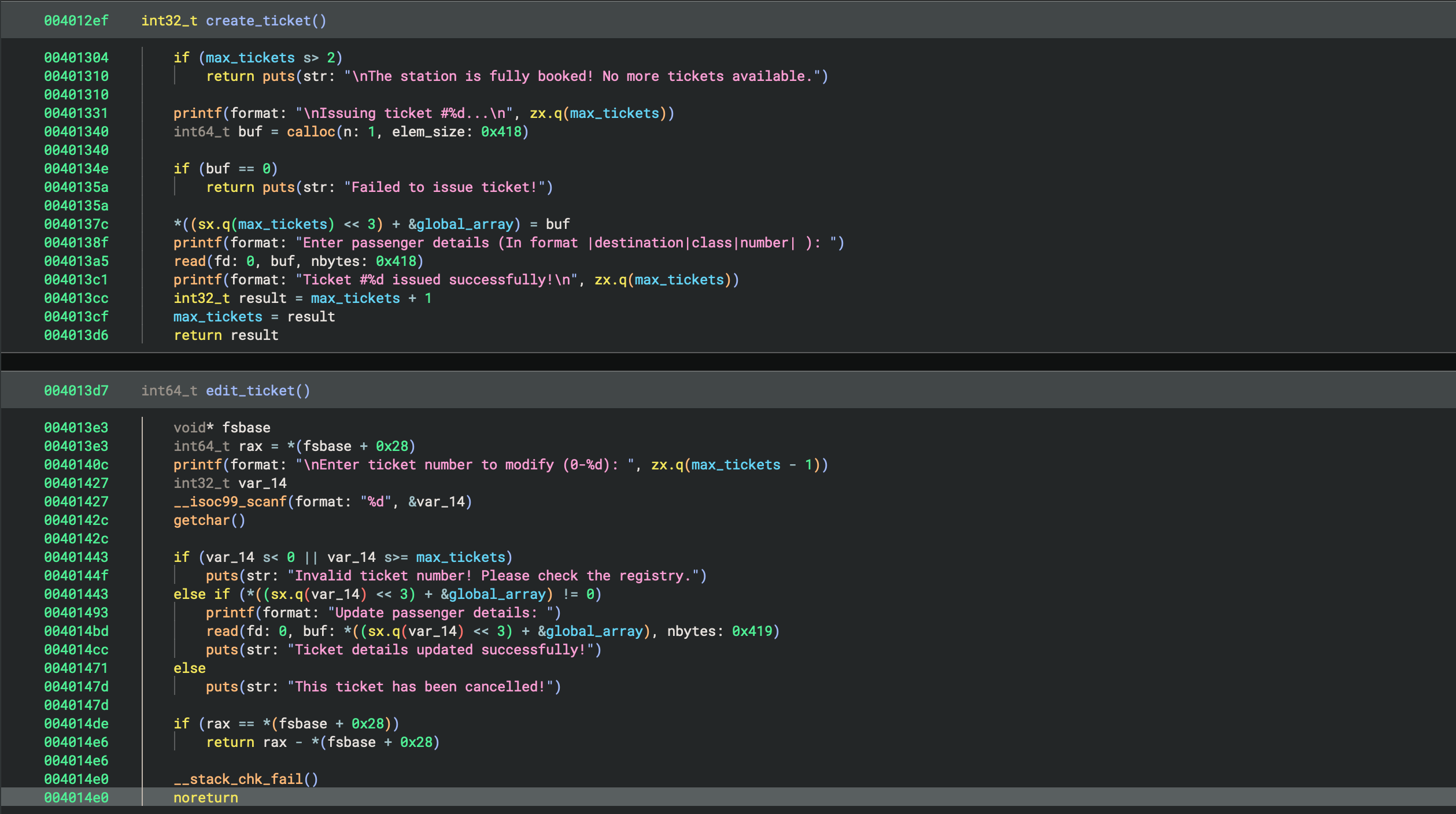This screenshot has width=1456, height=814.
Task: Click the "Update passenger details: " string
Action: pos(439,613)
